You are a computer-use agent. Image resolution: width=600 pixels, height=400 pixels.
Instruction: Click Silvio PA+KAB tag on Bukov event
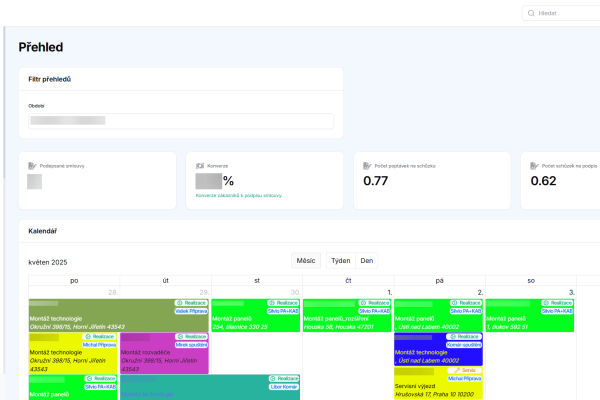click(557, 311)
